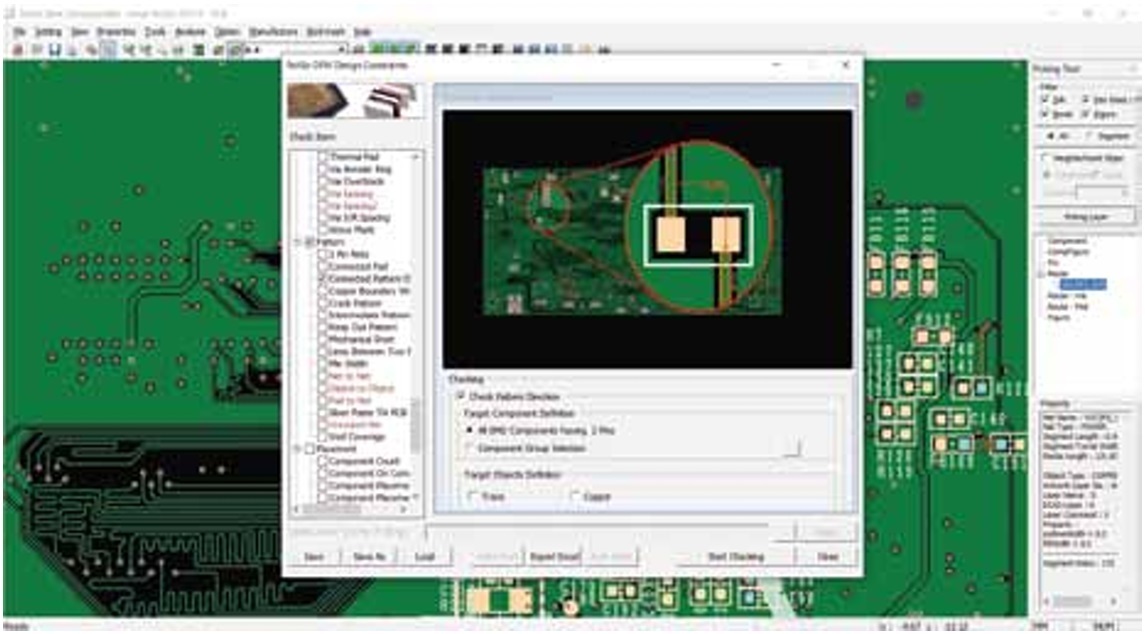This screenshot has height=634, width=1145.
Task: Open the Manufacture menu
Action: (x=273, y=32)
